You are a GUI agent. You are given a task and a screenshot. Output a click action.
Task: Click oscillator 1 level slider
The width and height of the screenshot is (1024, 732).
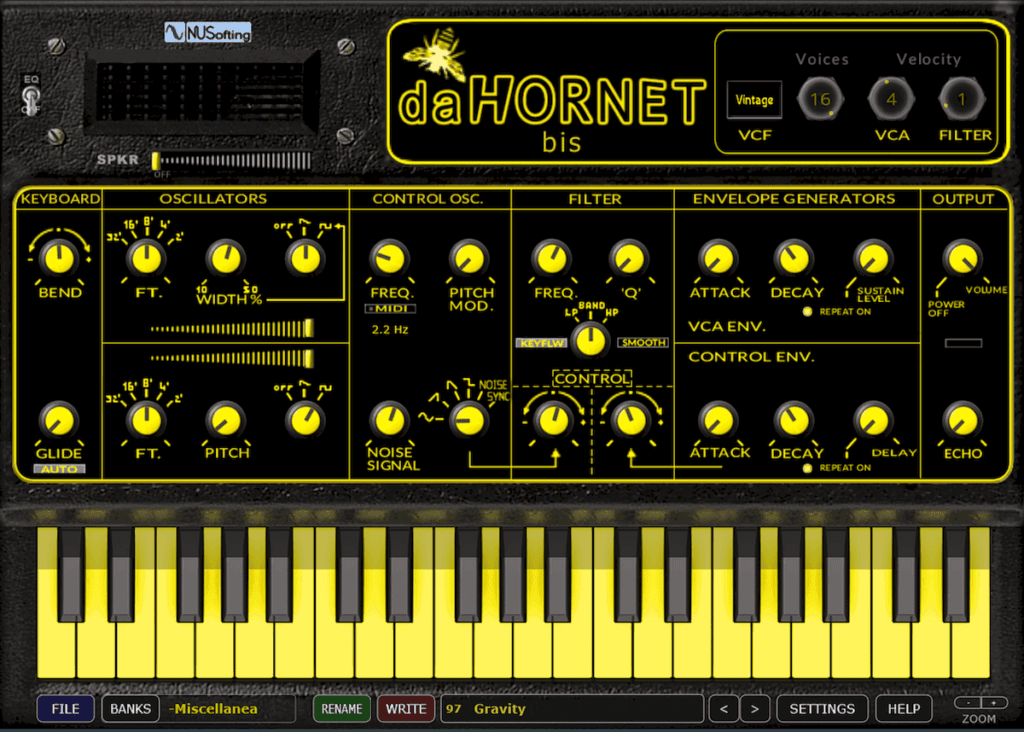pyautogui.click(x=232, y=328)
